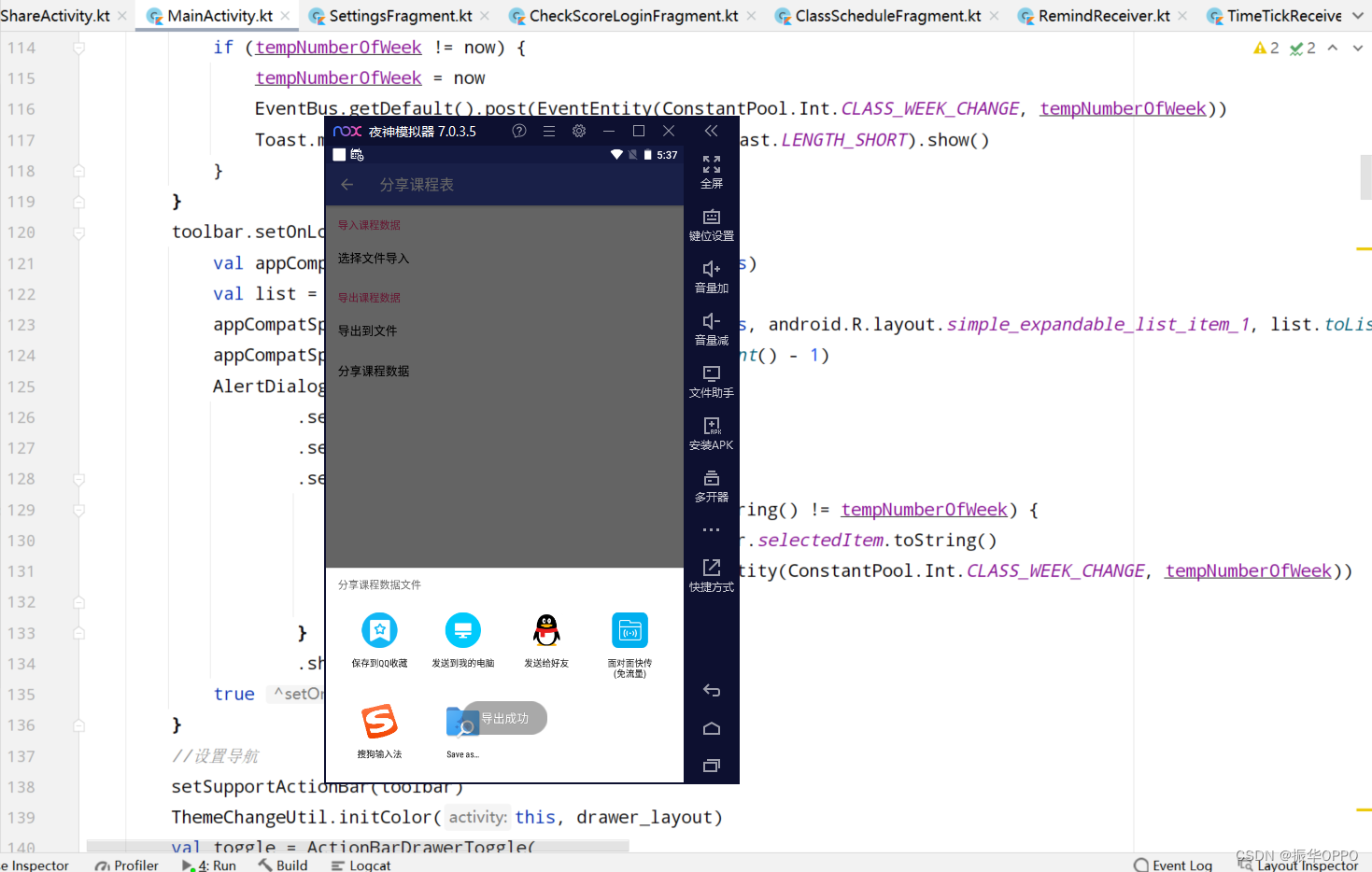Click line number 130 in gutter
Screen dimensions: 1372x872
point(21,541)
